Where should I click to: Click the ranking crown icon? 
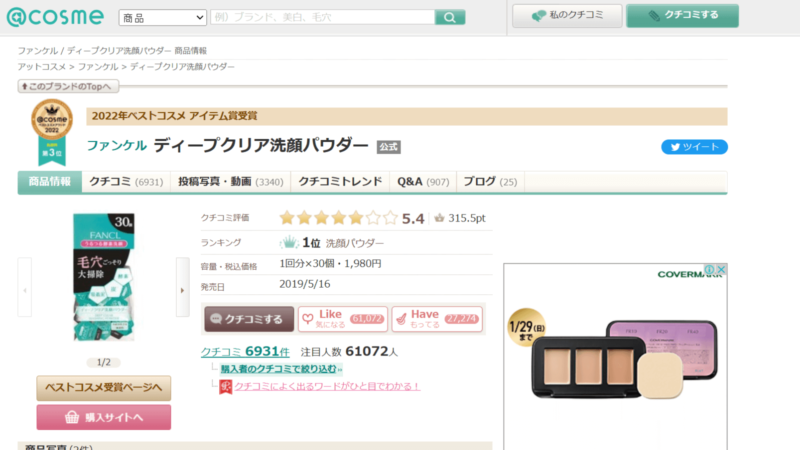point(289,242)
